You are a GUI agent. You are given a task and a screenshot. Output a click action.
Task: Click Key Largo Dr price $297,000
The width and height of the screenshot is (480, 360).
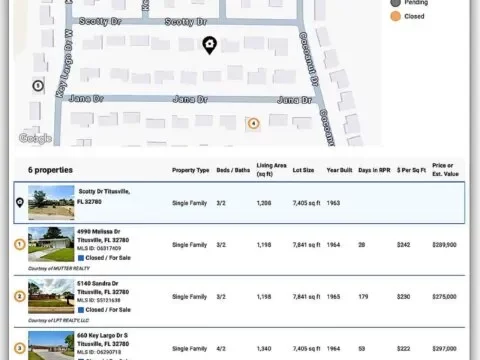point(444,349)
